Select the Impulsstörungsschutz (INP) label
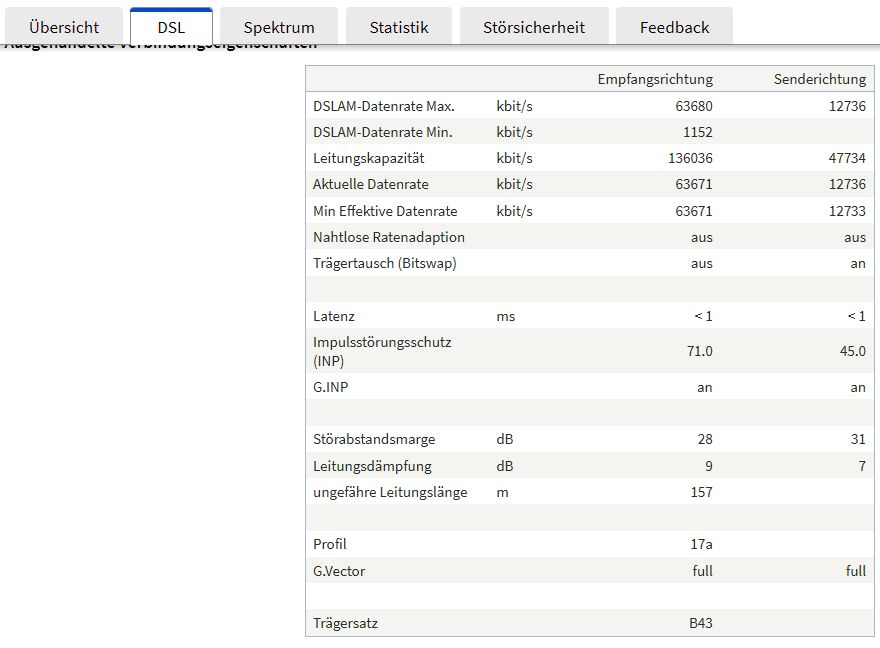This screenshot has width=880, height=648. point(382,351)
